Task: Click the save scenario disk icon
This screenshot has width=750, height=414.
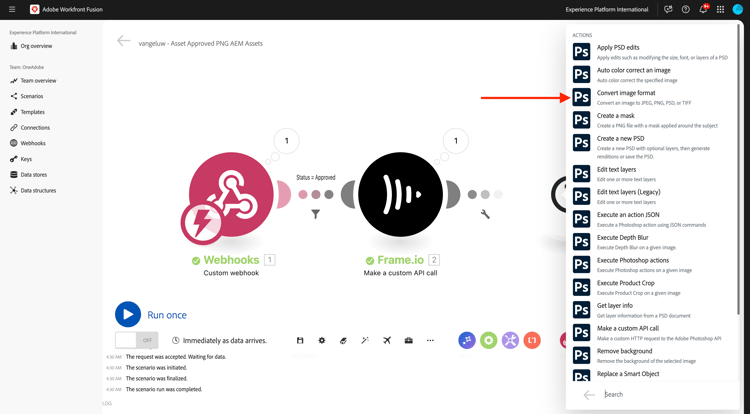Action: 300,340
